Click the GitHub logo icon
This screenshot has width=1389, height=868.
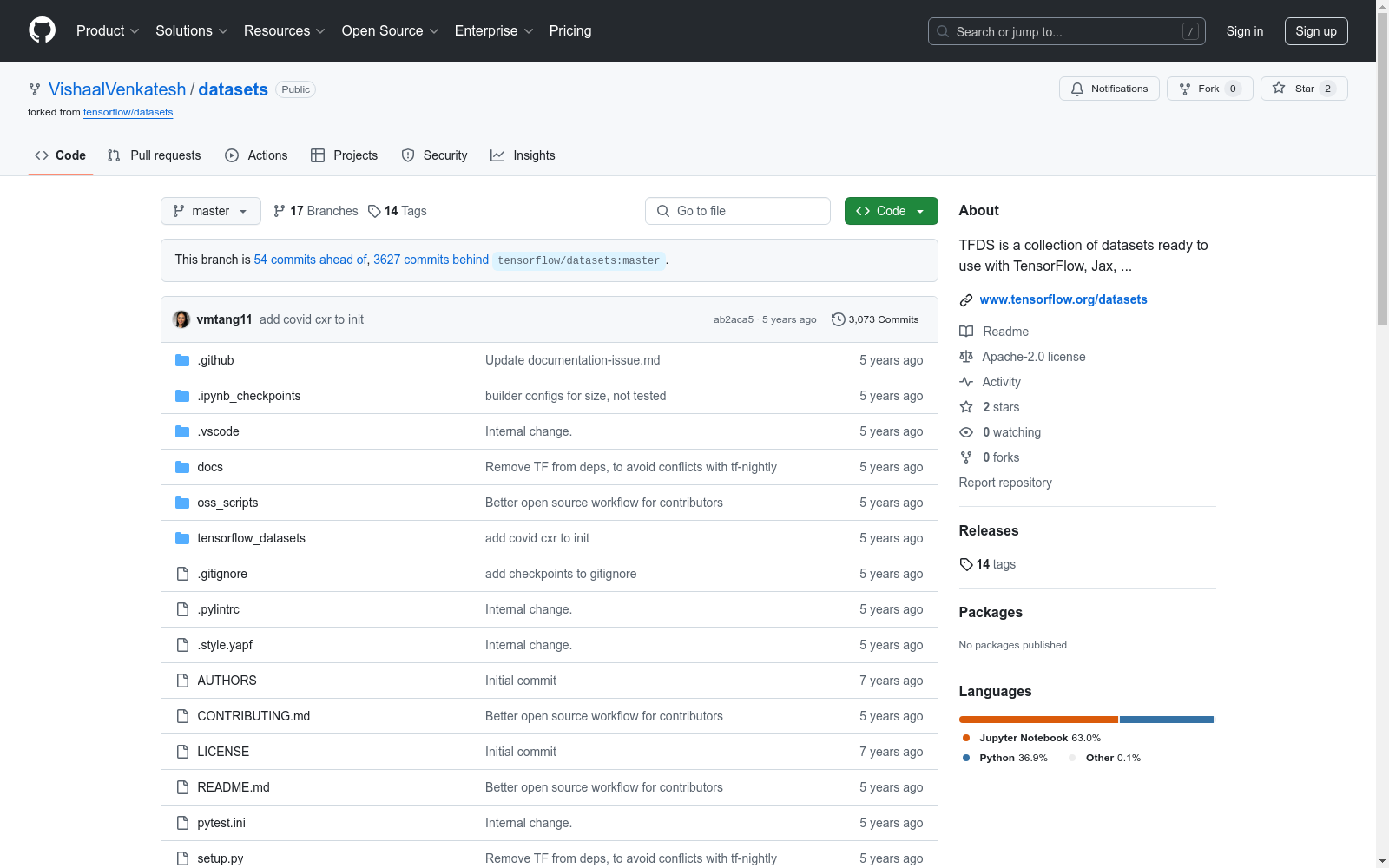42,31
